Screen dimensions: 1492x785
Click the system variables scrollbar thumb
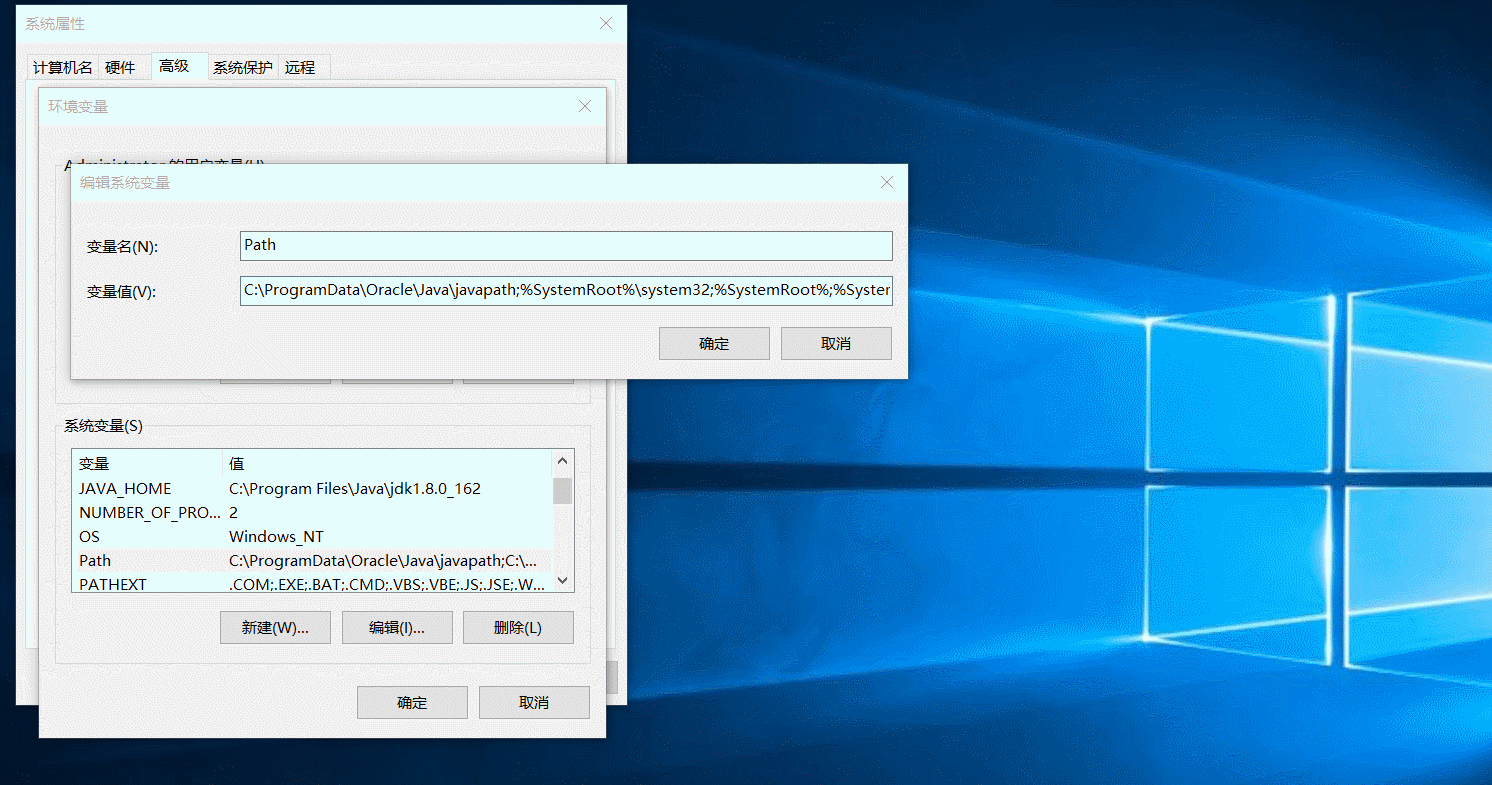(563, 491)
